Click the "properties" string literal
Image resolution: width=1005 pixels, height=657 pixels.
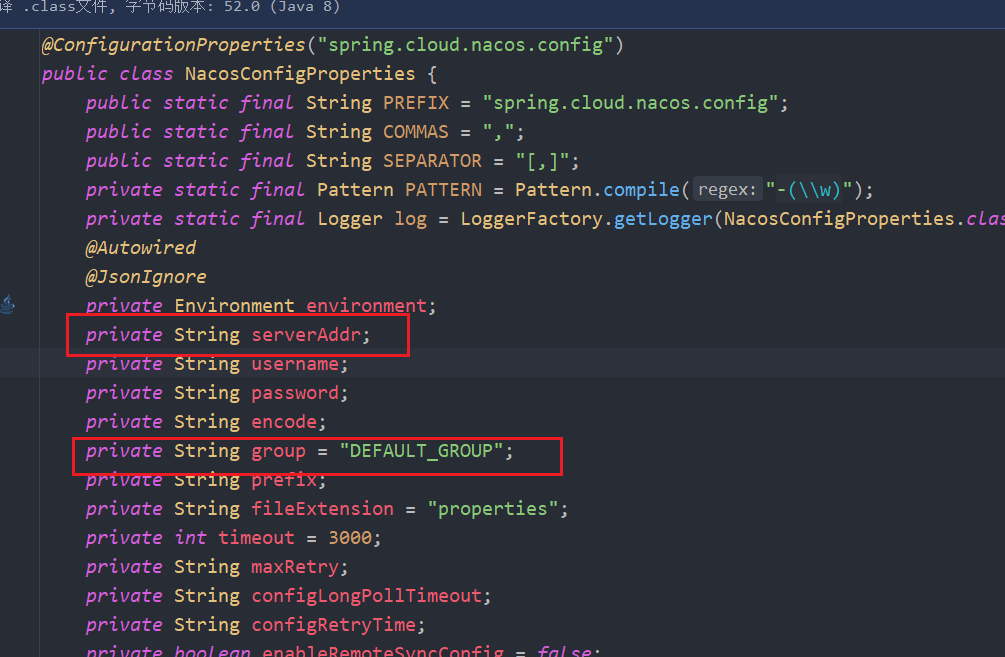tap(493, 509)
